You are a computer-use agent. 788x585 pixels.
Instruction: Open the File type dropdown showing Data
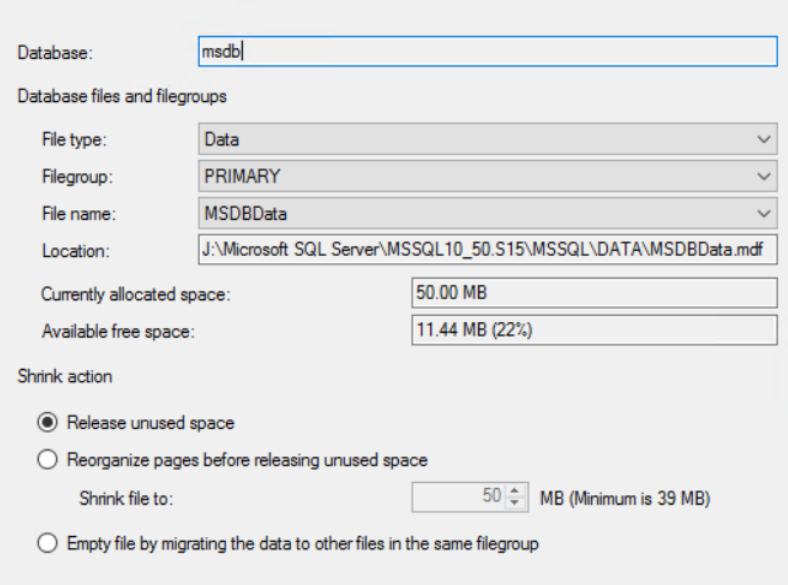(487, 139)
